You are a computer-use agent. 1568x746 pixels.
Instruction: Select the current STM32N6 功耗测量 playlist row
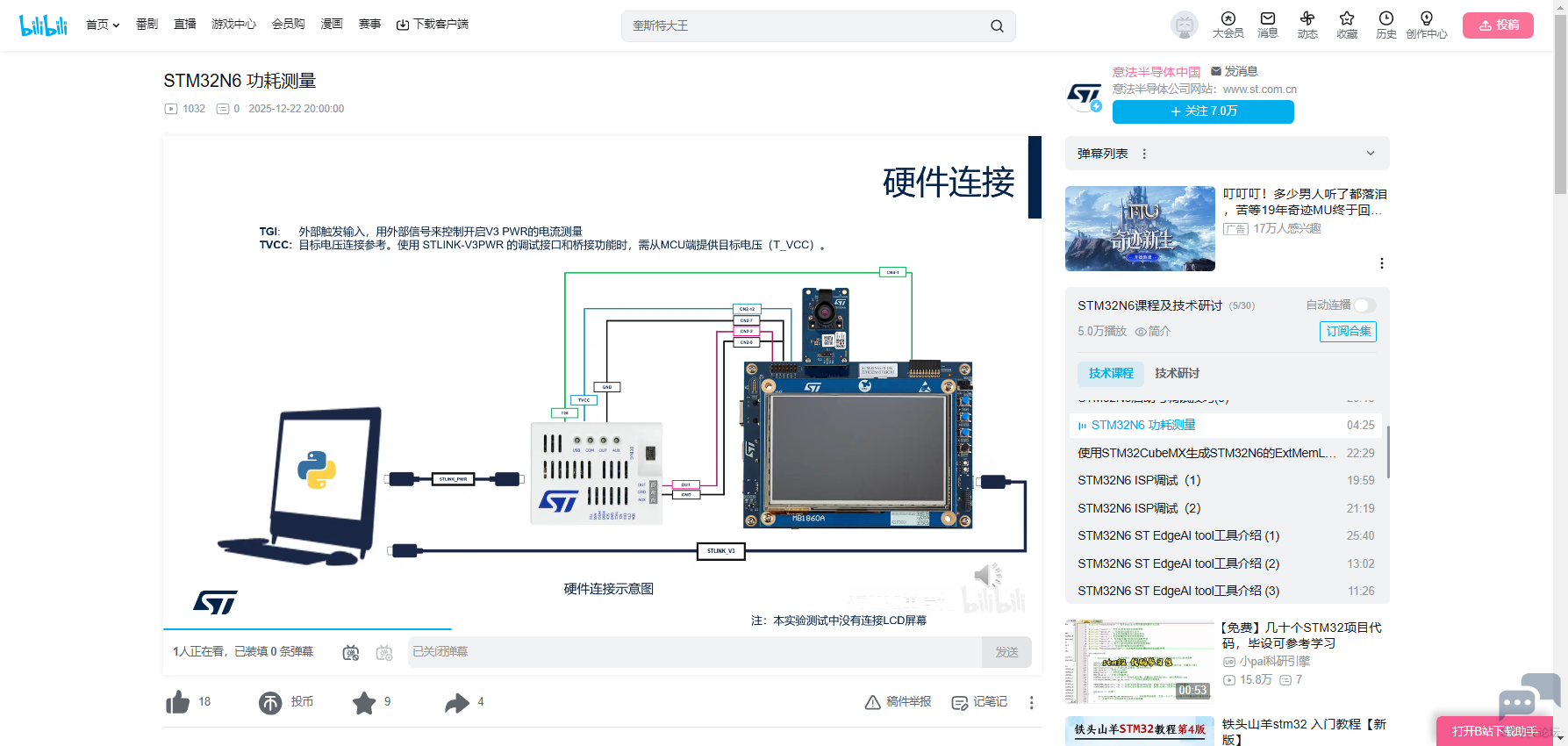(1226, 426)
